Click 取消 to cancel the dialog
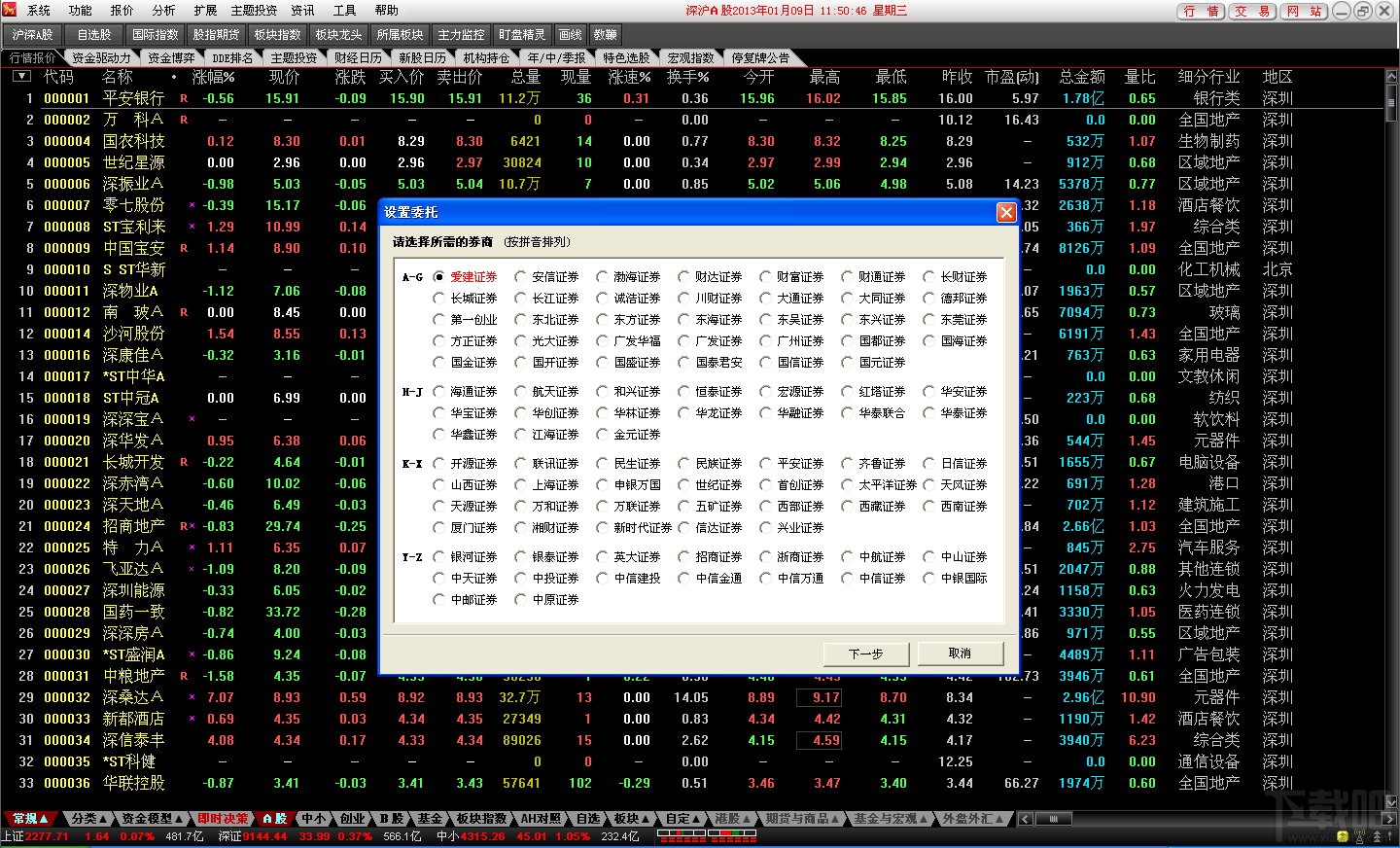 click(960, 654)
